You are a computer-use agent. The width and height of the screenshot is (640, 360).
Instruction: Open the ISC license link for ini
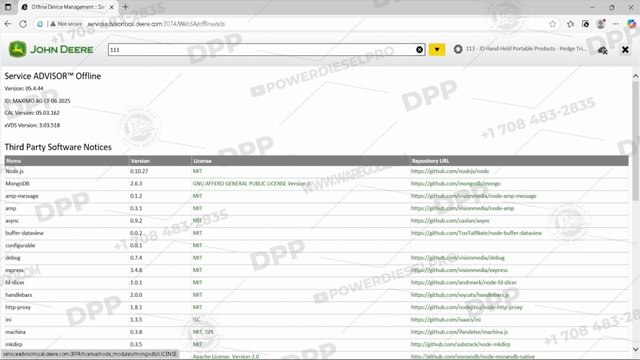[196, 320]
